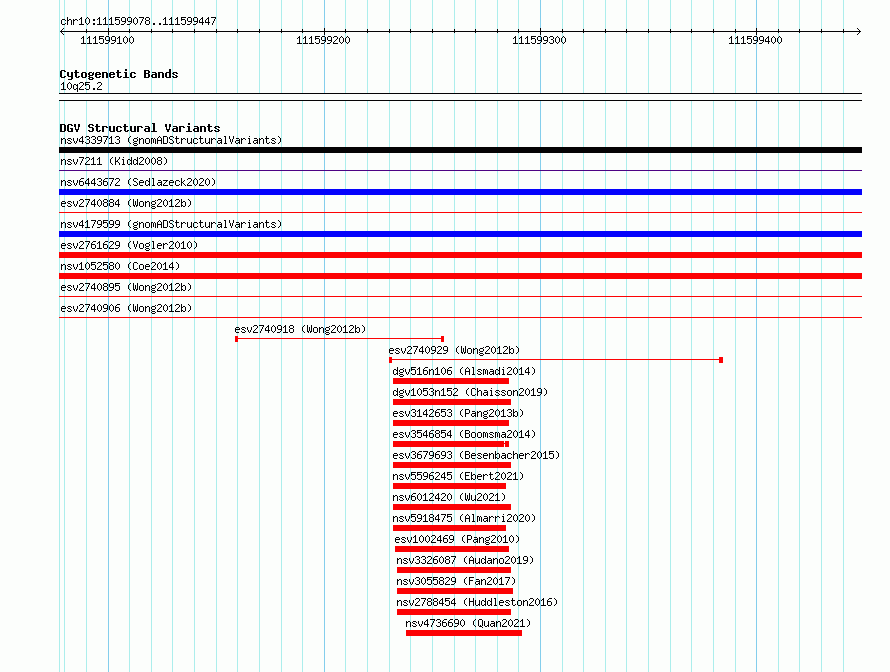Click the chr10:111599078..111599447 coordinate text

[138, 21]
